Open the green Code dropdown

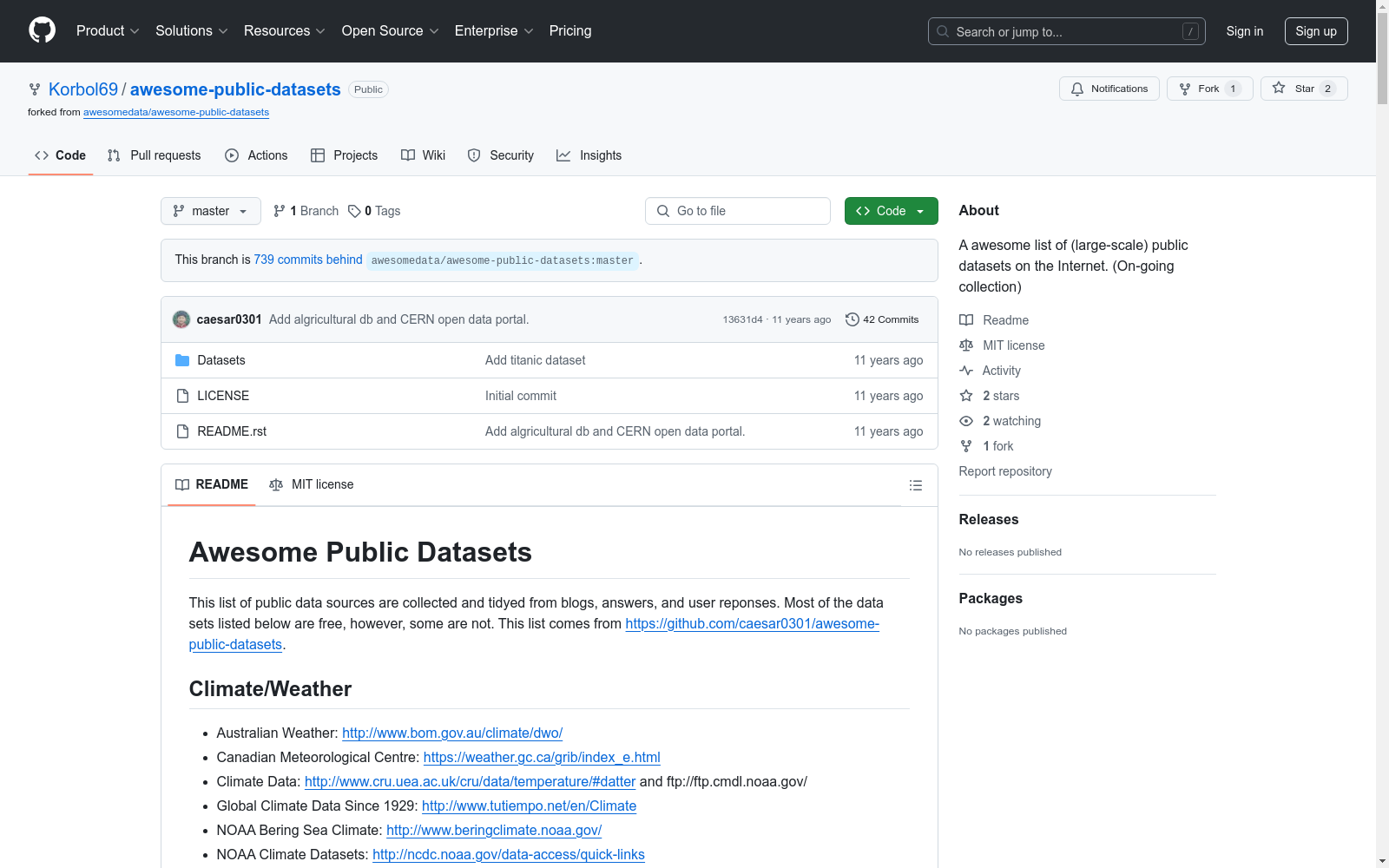tap(892, 211)
